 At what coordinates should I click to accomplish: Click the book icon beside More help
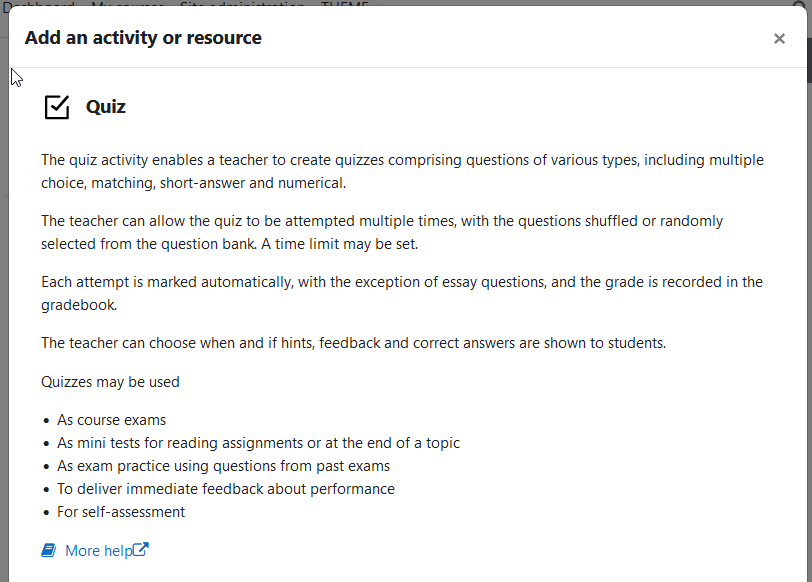tap(49, 550)
